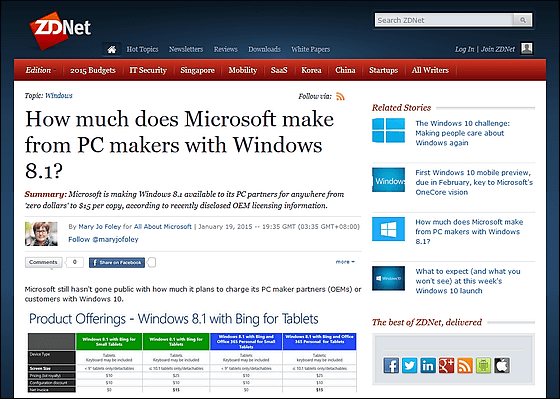This screenshot has width=560, height=399.
Task: Read 'The Windows 10 challenge' related story
Action: (462, 133)
